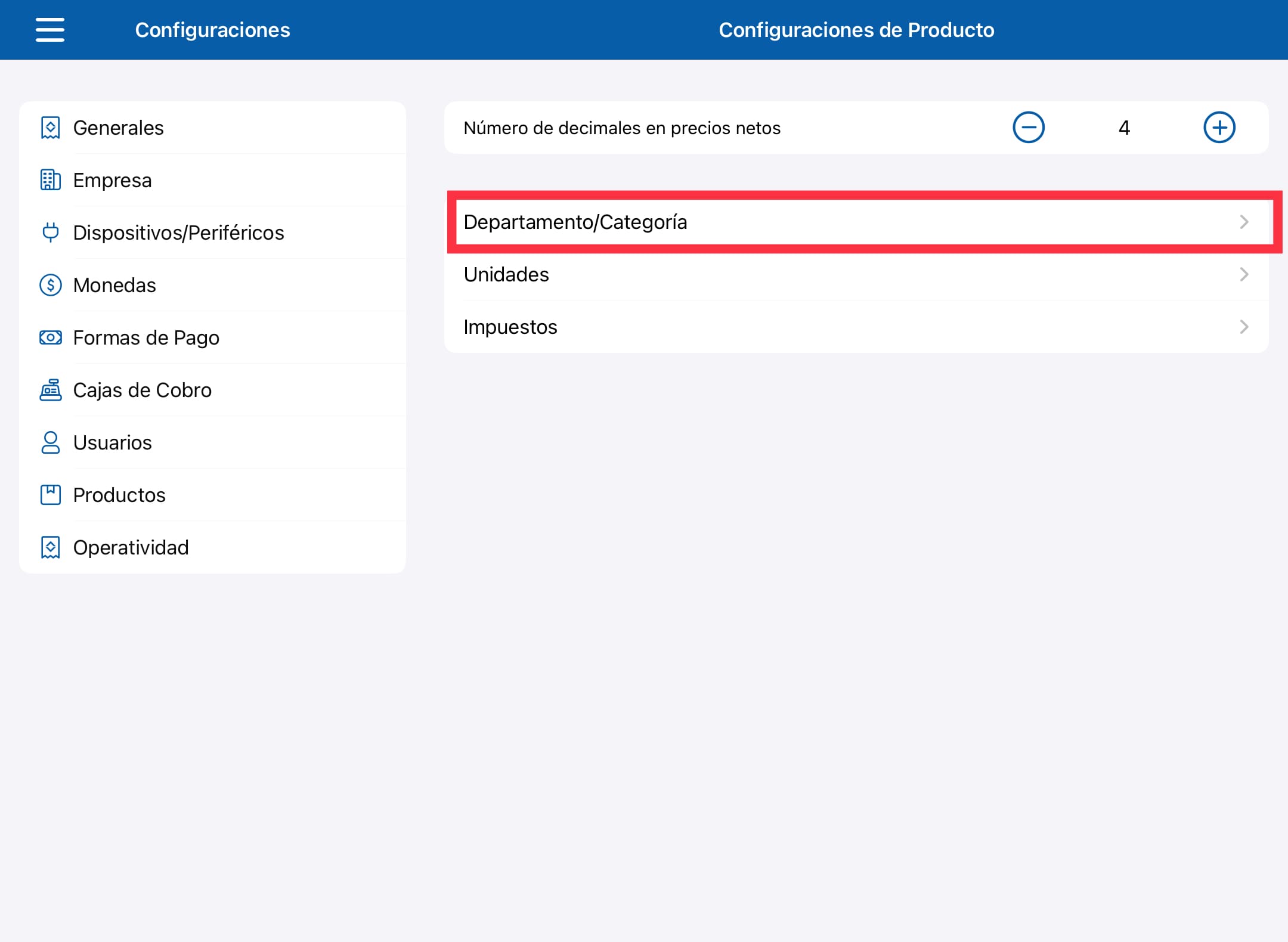The height and width of the screenshot is (942, 1288).
Task: Increase decimals with the plus button
Action: 1219,128
